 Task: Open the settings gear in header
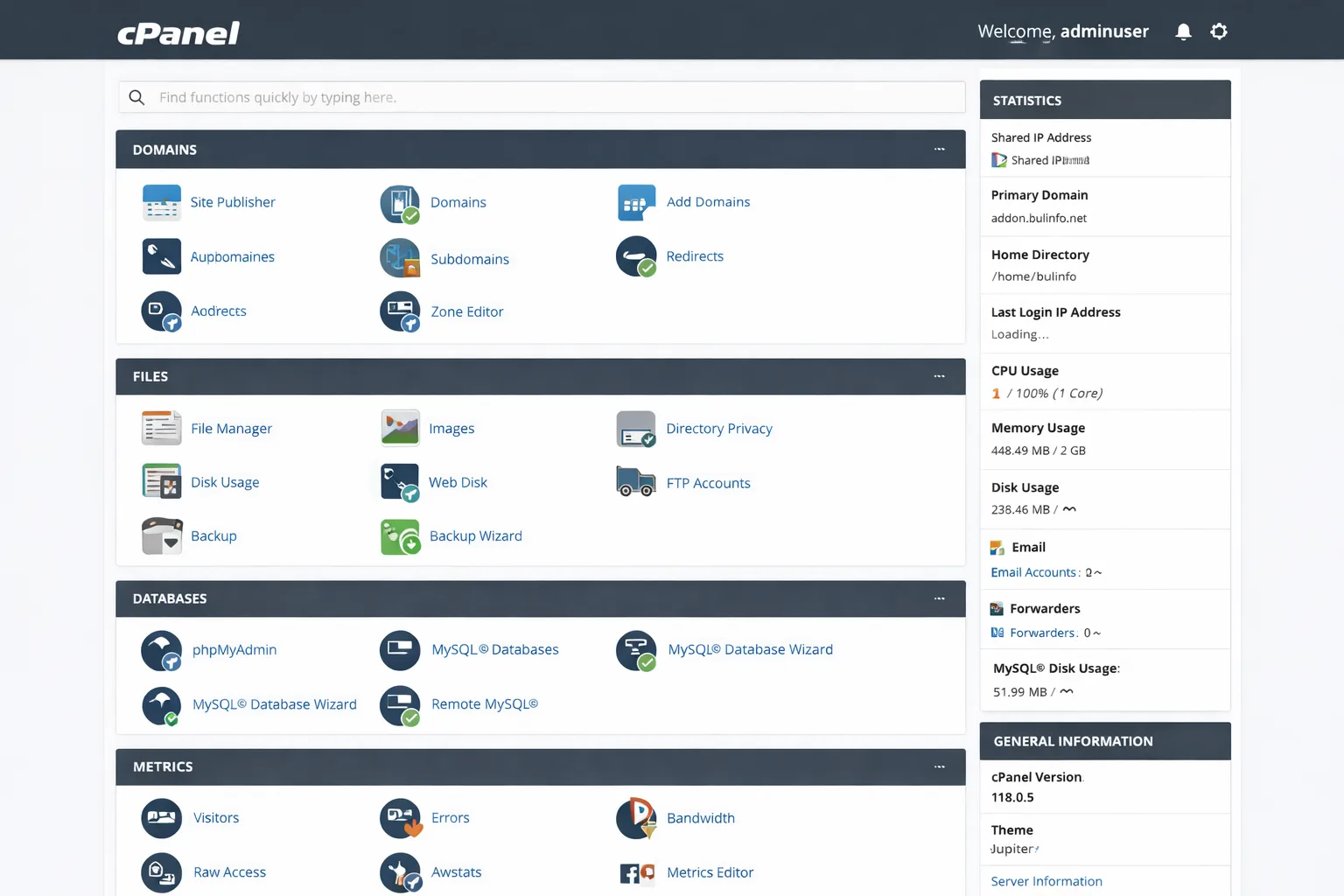pos(1219,31)
